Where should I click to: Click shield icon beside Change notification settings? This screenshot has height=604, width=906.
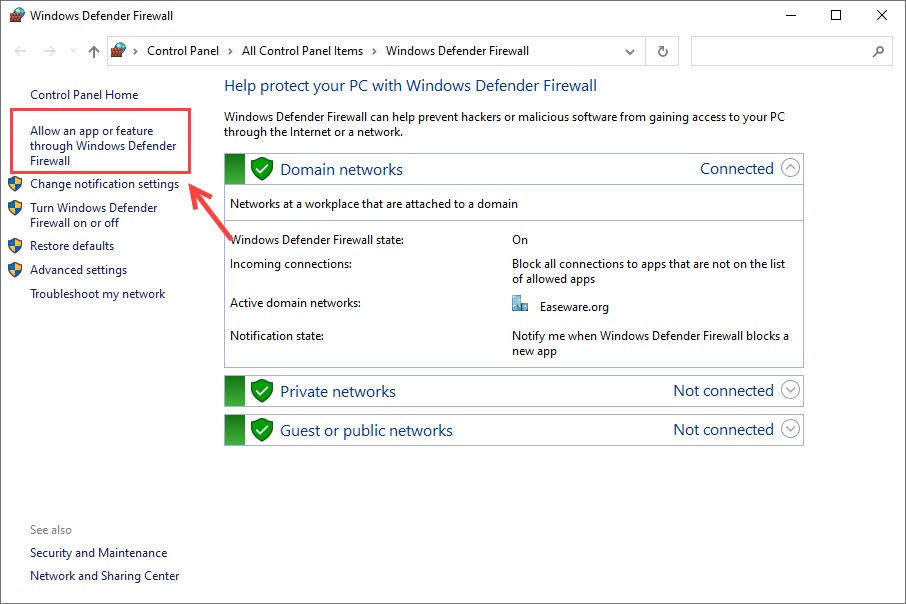(x=15, y=184)
